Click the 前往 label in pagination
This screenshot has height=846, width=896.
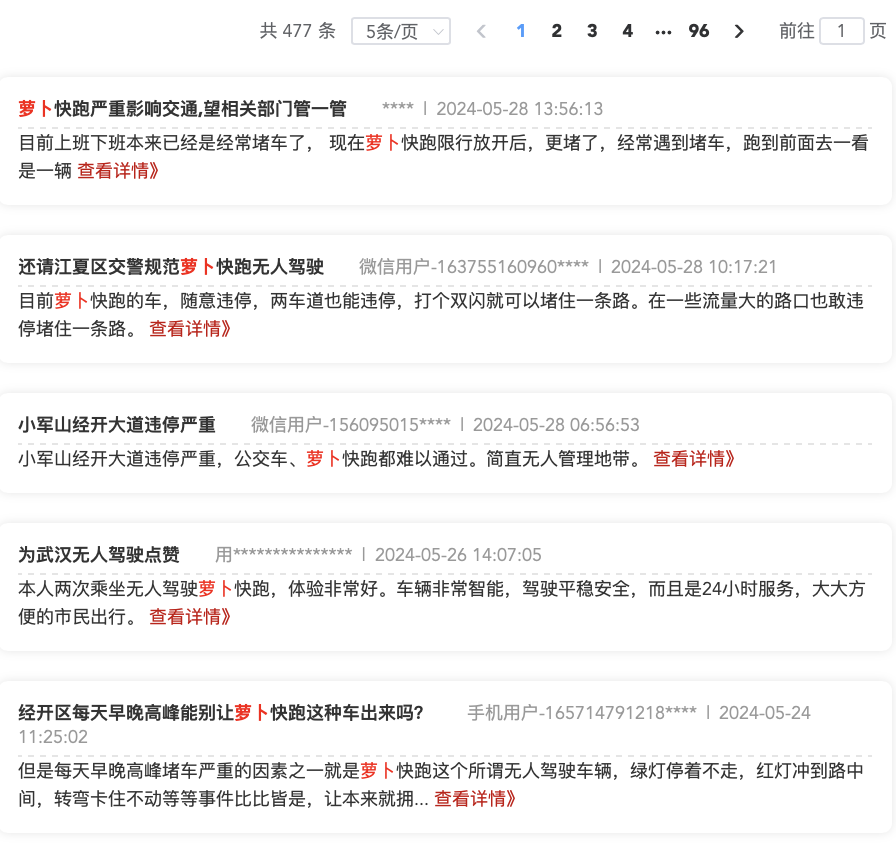797,31
